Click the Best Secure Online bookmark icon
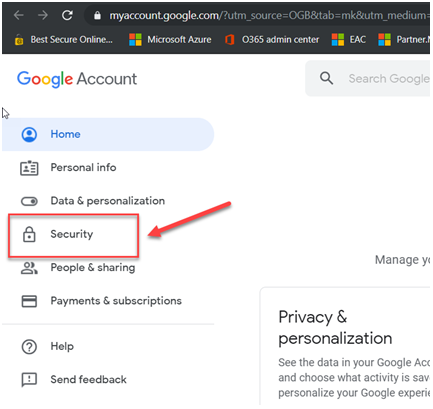 tap(19, 40)
